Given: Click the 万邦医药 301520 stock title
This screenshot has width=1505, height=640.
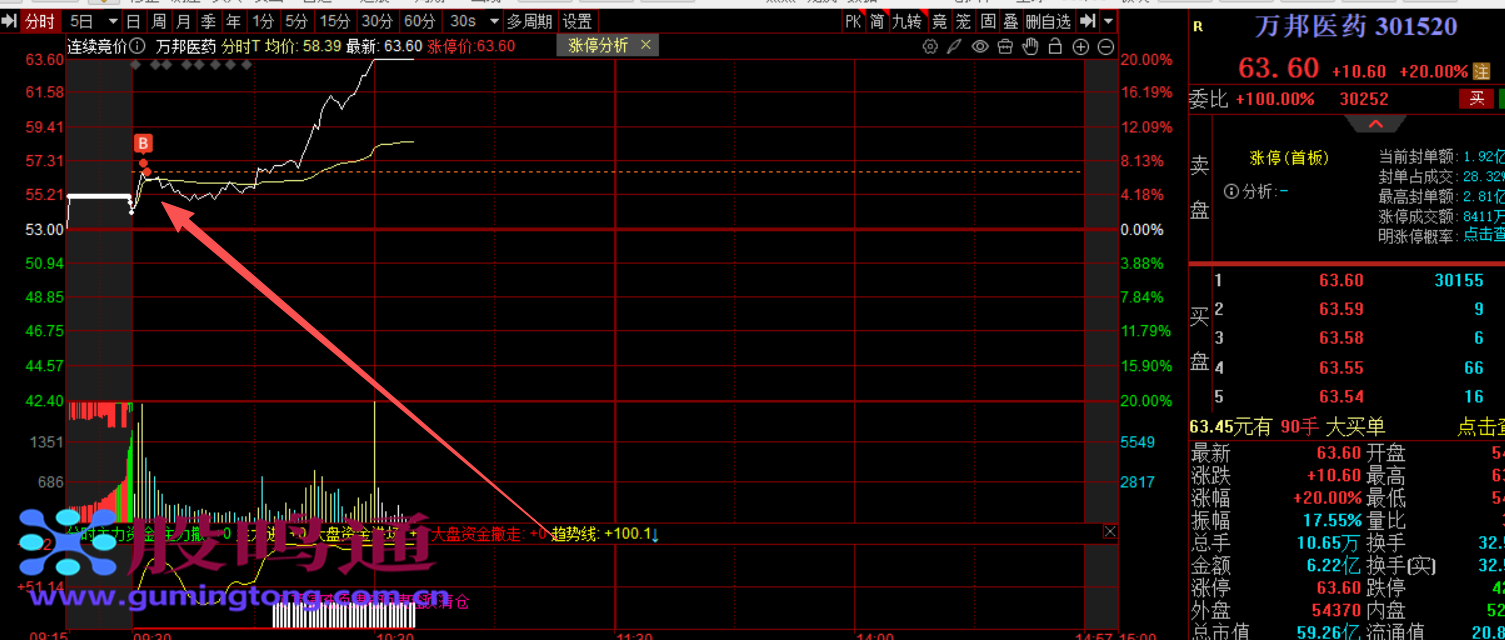Looking at the screenshot, I should (1356, 27).
